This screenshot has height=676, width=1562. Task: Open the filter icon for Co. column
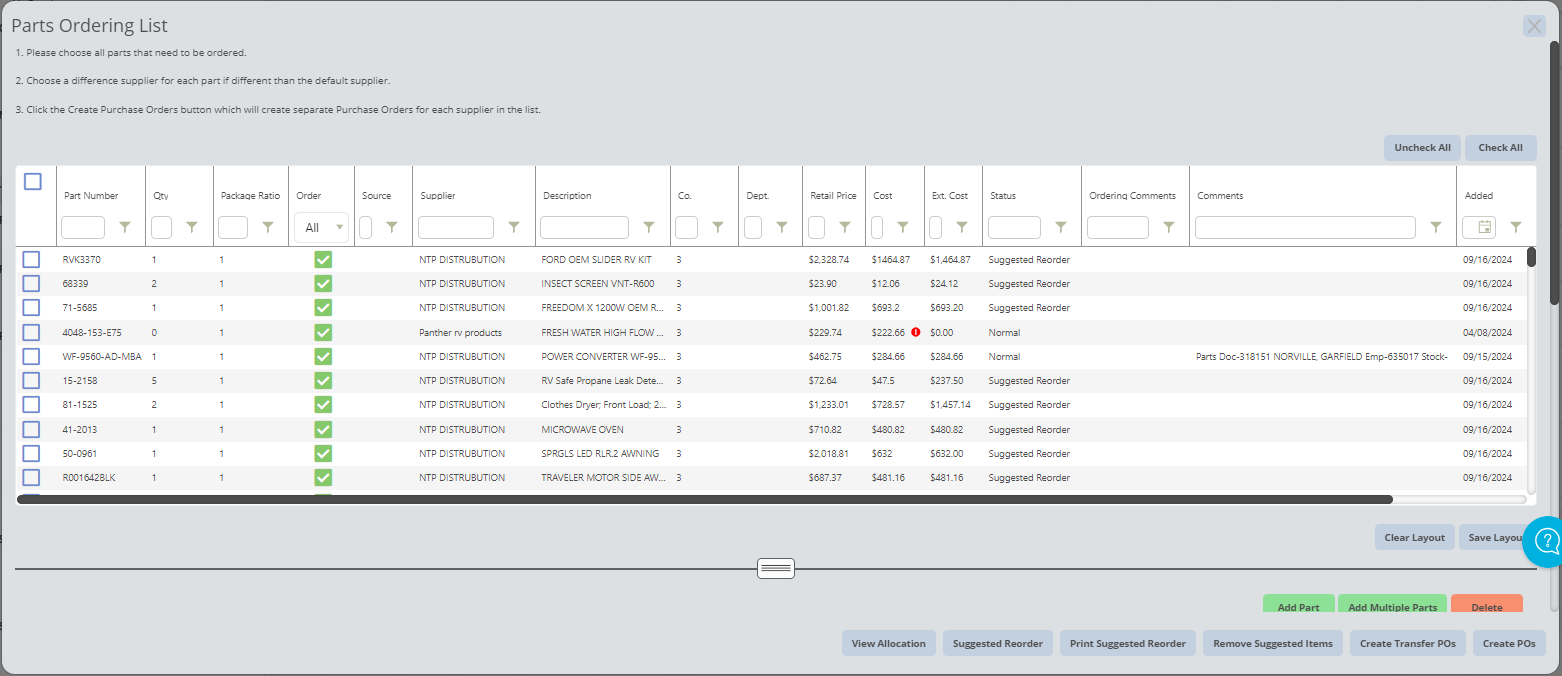coord(718,228)
